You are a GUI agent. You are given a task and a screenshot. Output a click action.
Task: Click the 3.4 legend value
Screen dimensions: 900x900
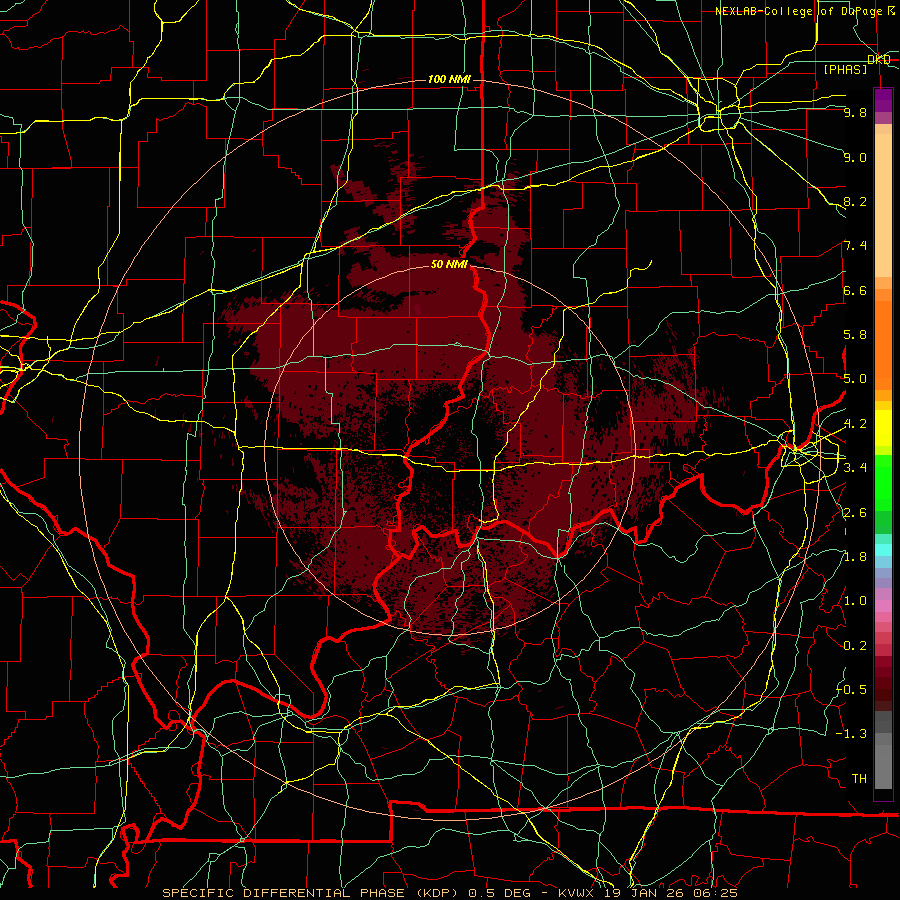pos(855,467)
